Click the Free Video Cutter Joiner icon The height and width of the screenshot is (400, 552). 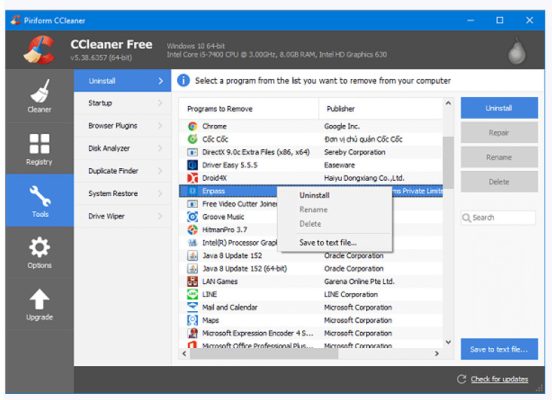click(x=192, y=204)
